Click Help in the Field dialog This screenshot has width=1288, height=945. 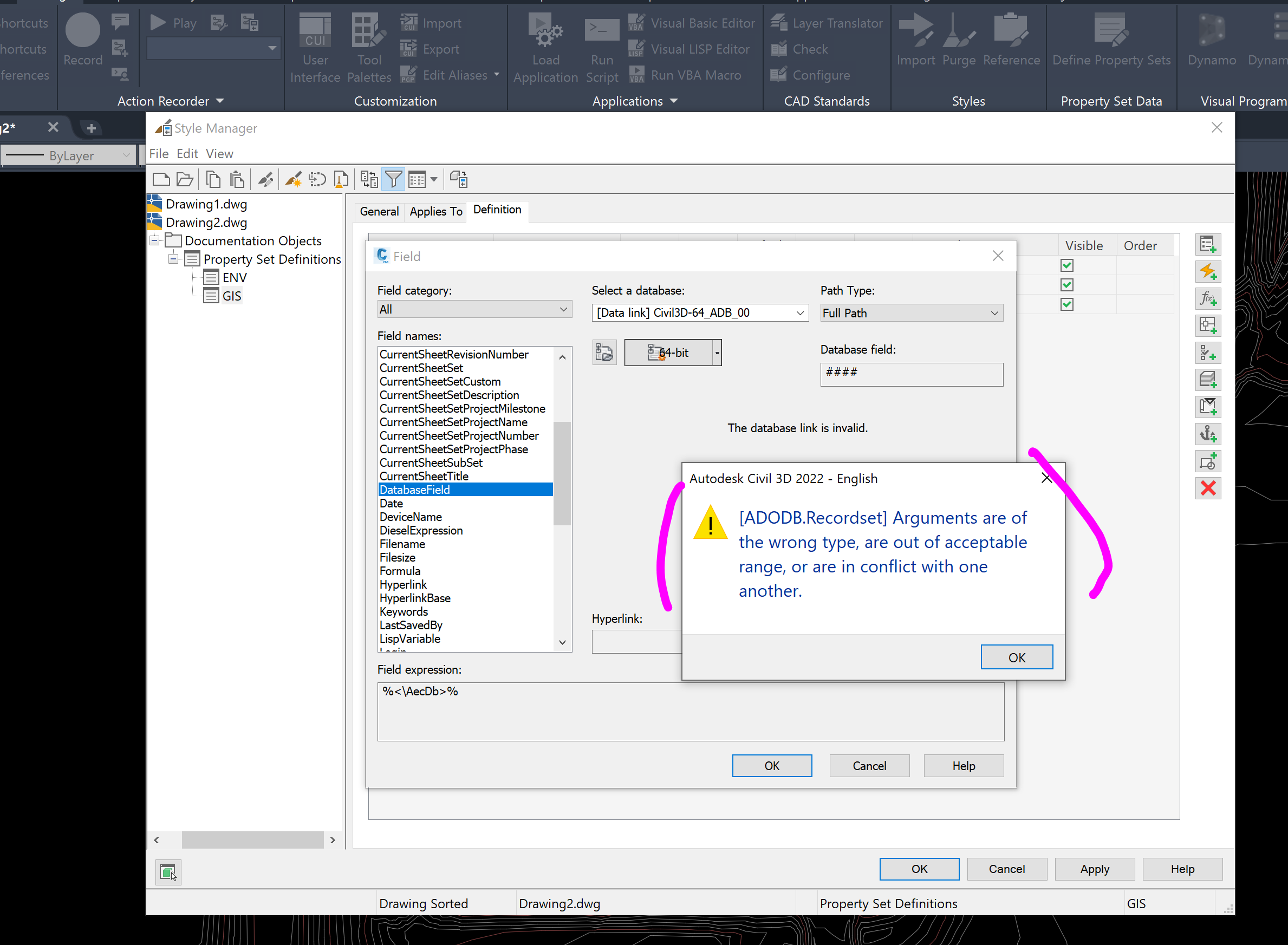[x=964, y=766]
